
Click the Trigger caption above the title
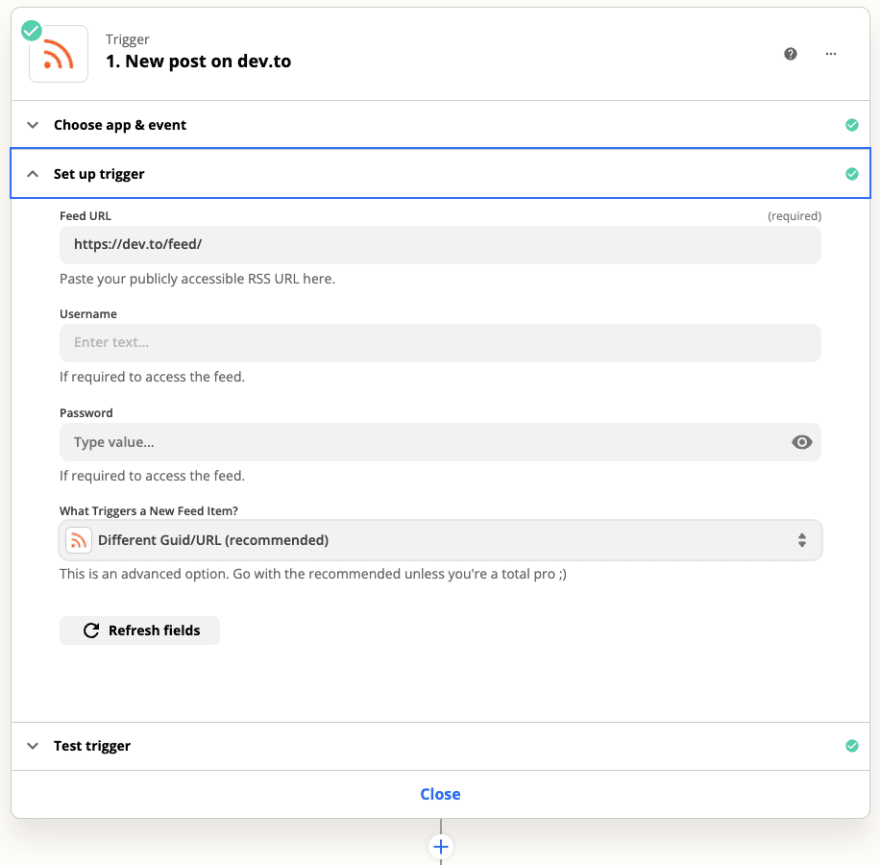[127, 39]
